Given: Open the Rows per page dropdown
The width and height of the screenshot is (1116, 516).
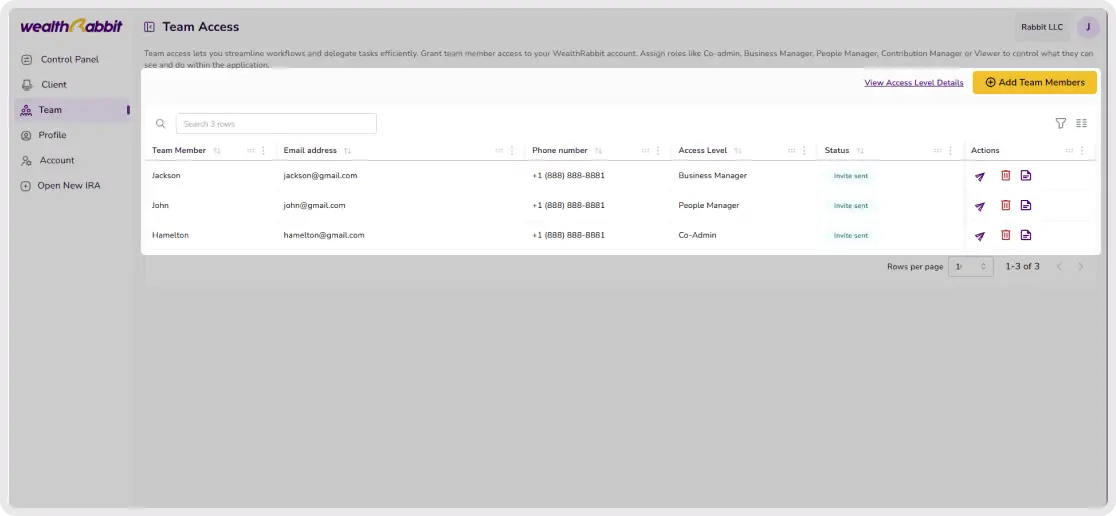Looking at the screenshot, I should tap(971, 267).
